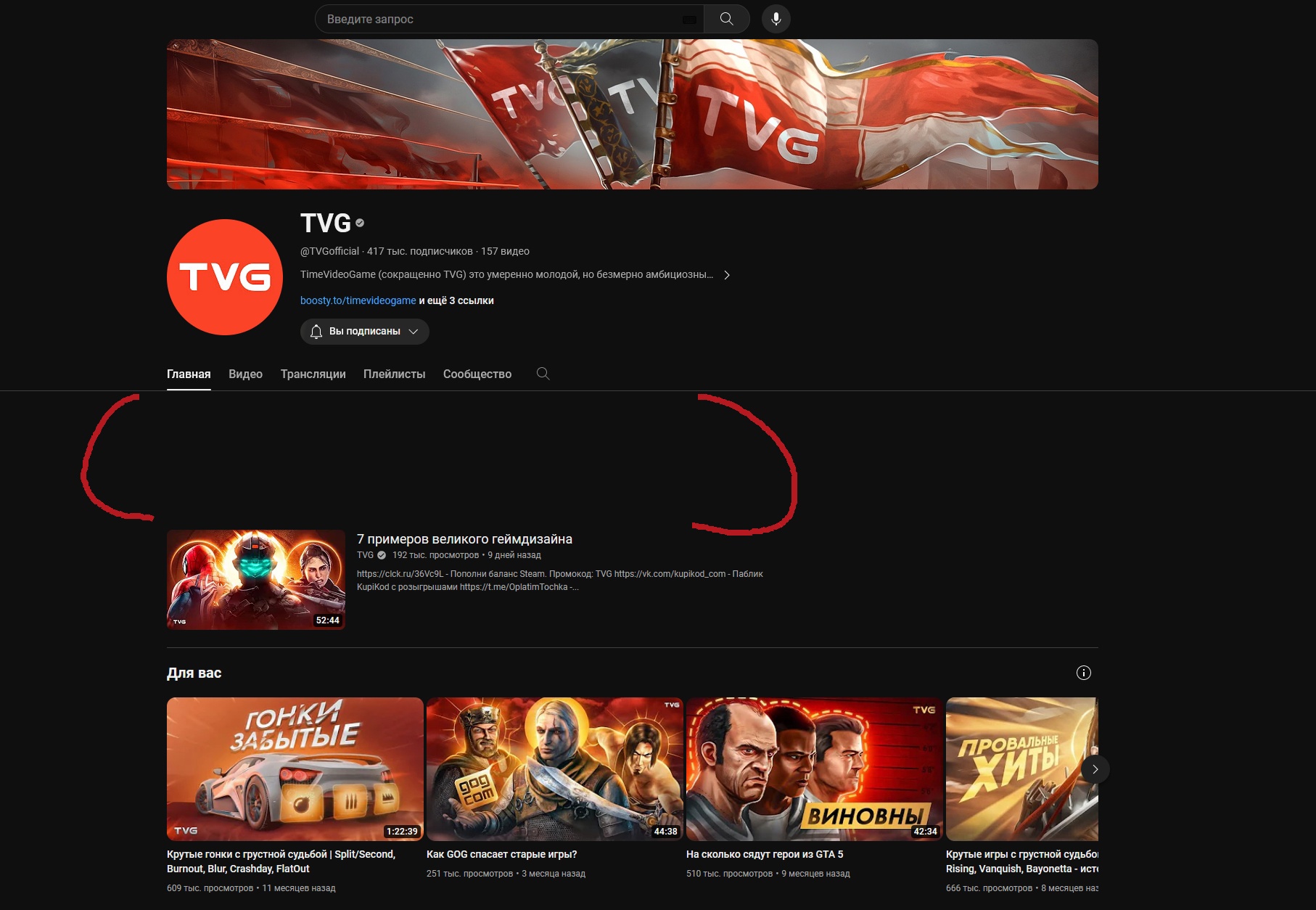The width and height of the screenshot is (1316, 910).
Task: Open title 'Как GOG спасает старые игры?'
Action: (502, 854)
